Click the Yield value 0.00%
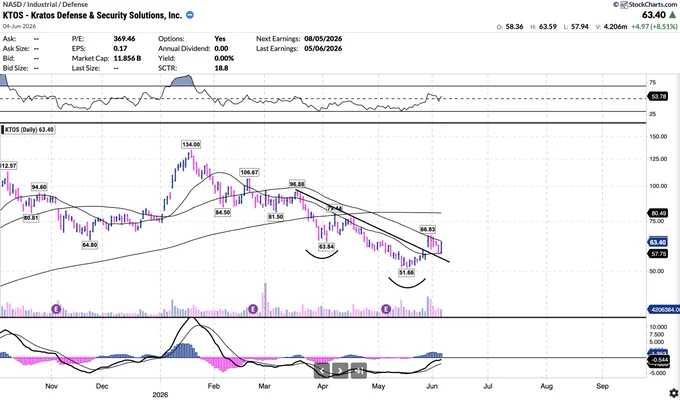This screenshot has width=680, height=400. 224,58
